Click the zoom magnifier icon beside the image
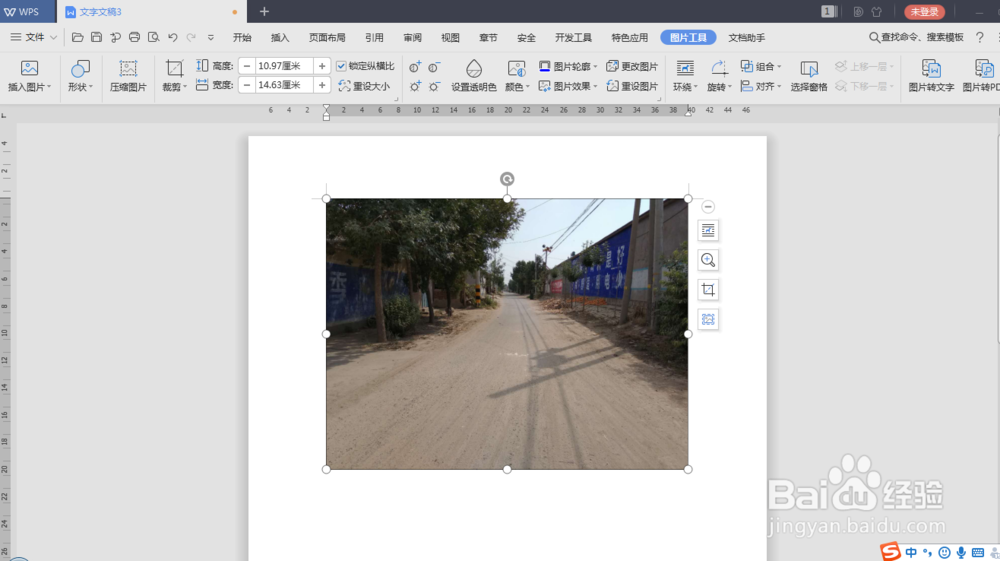 [x=708, y=260]
